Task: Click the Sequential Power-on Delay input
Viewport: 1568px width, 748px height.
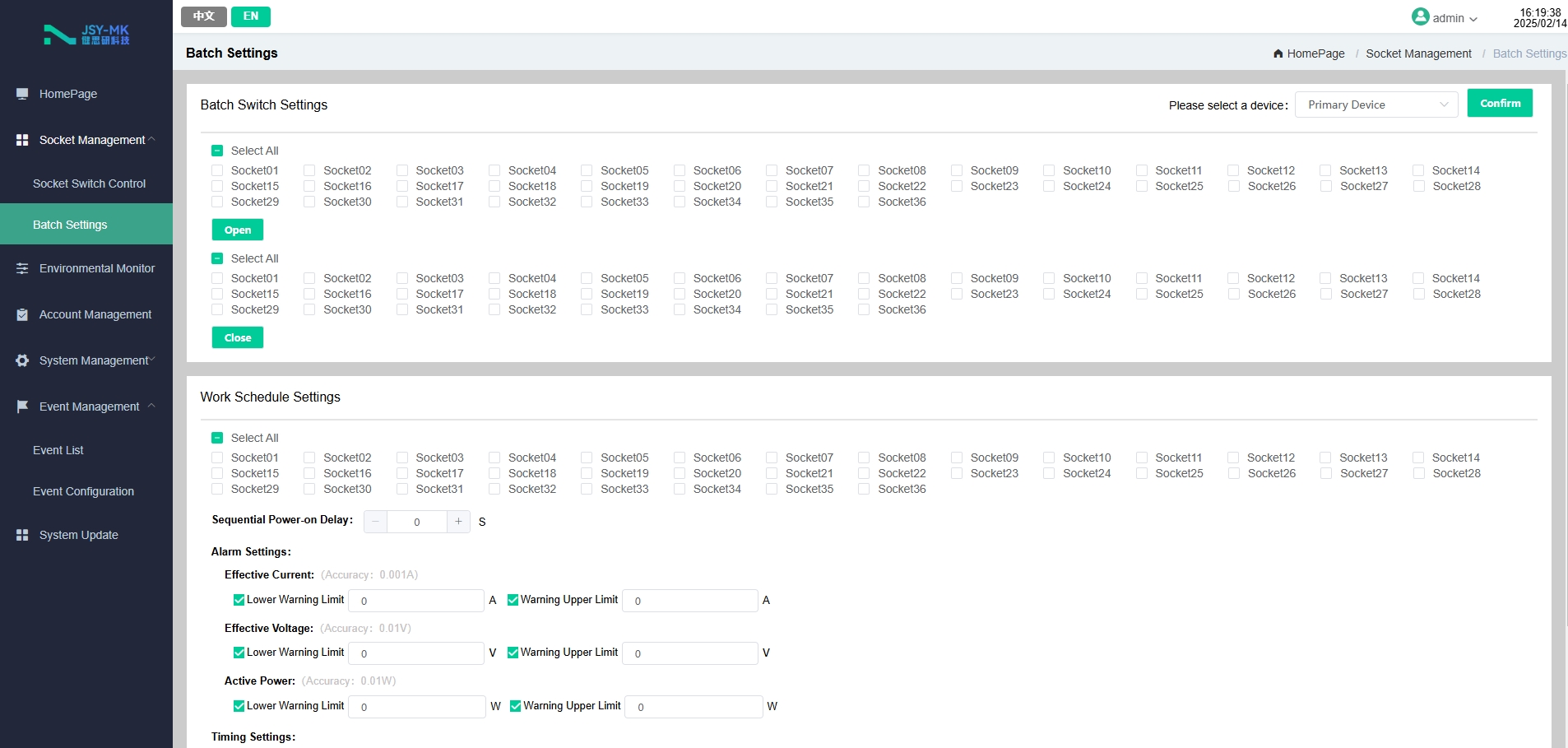Action: pos(417,522)
